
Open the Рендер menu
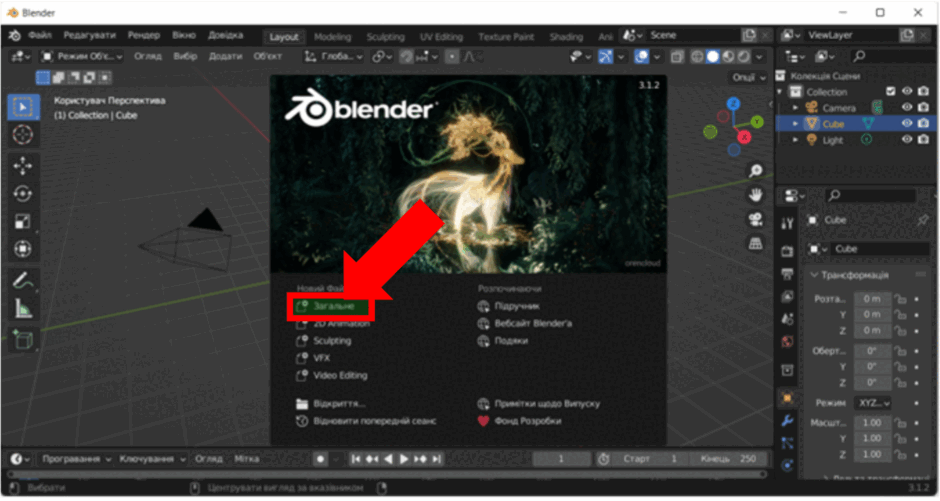pos(143,35)
